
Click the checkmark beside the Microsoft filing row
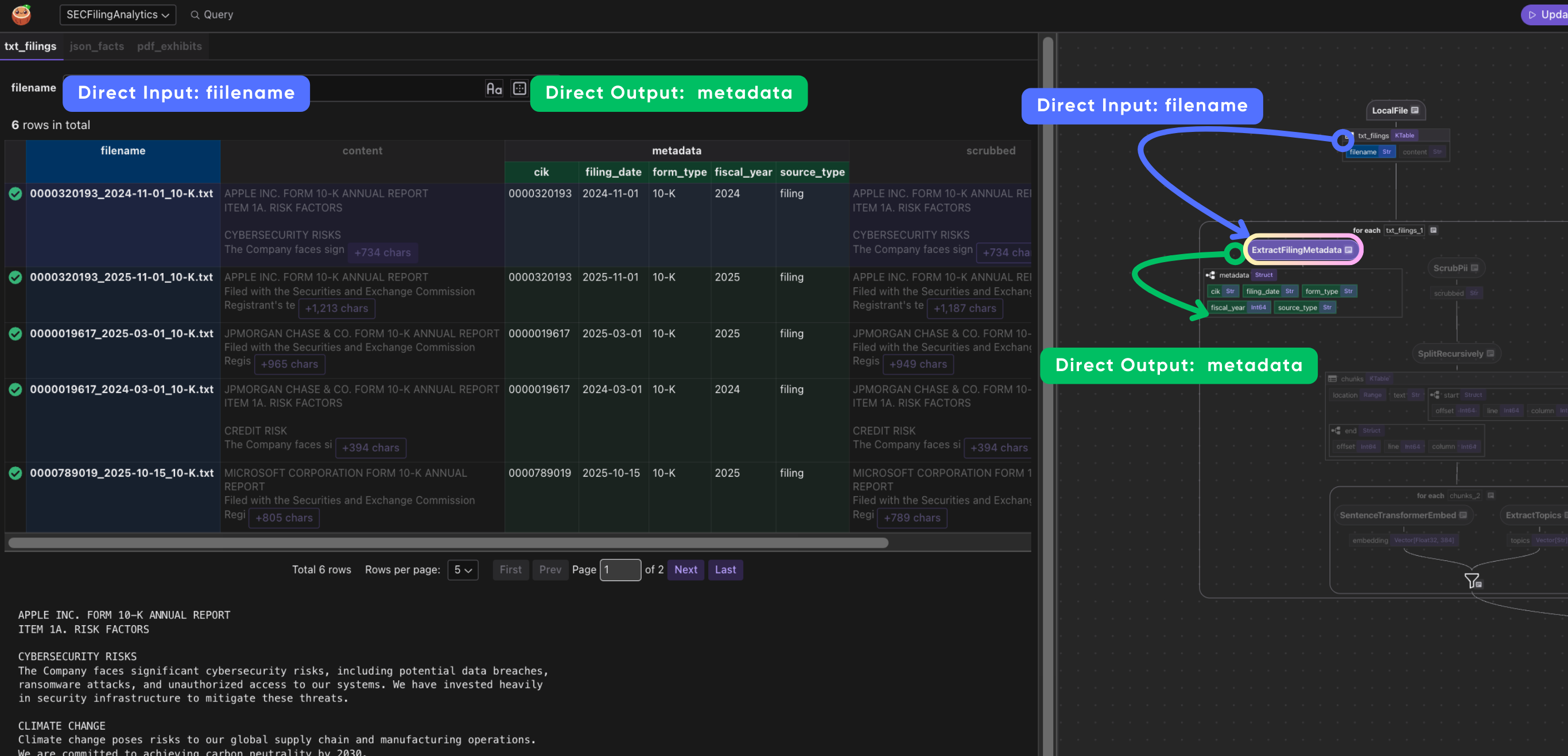point(15,473)
